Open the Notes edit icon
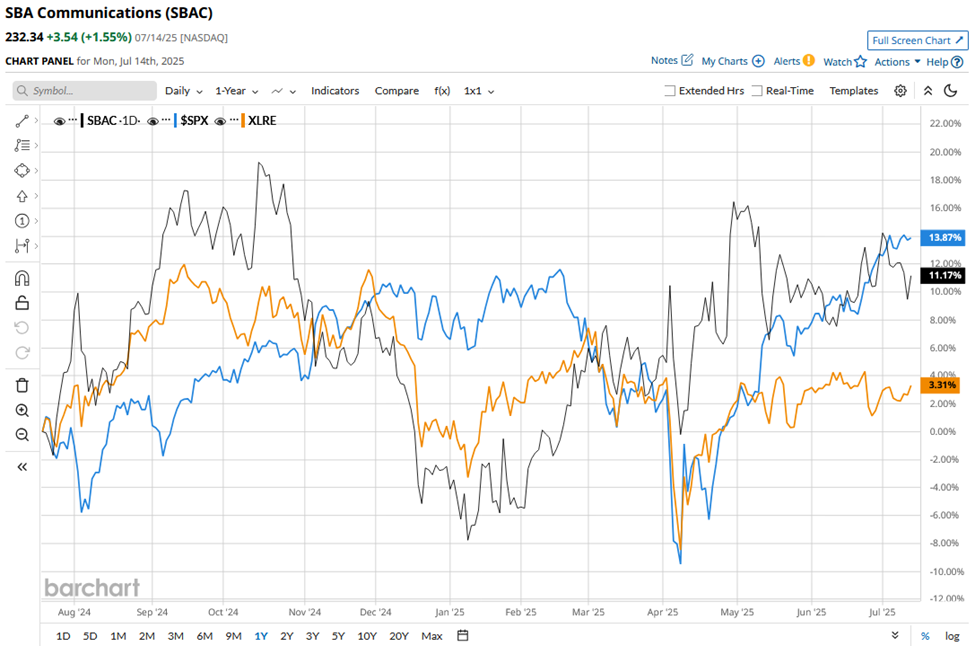Screen dimensions: 975x646 687,60
